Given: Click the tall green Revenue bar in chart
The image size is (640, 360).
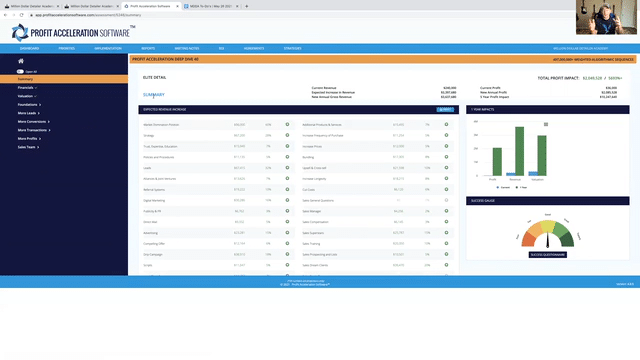Looking at the screenshot, I should pyautogui.click(x=519, y=151).
